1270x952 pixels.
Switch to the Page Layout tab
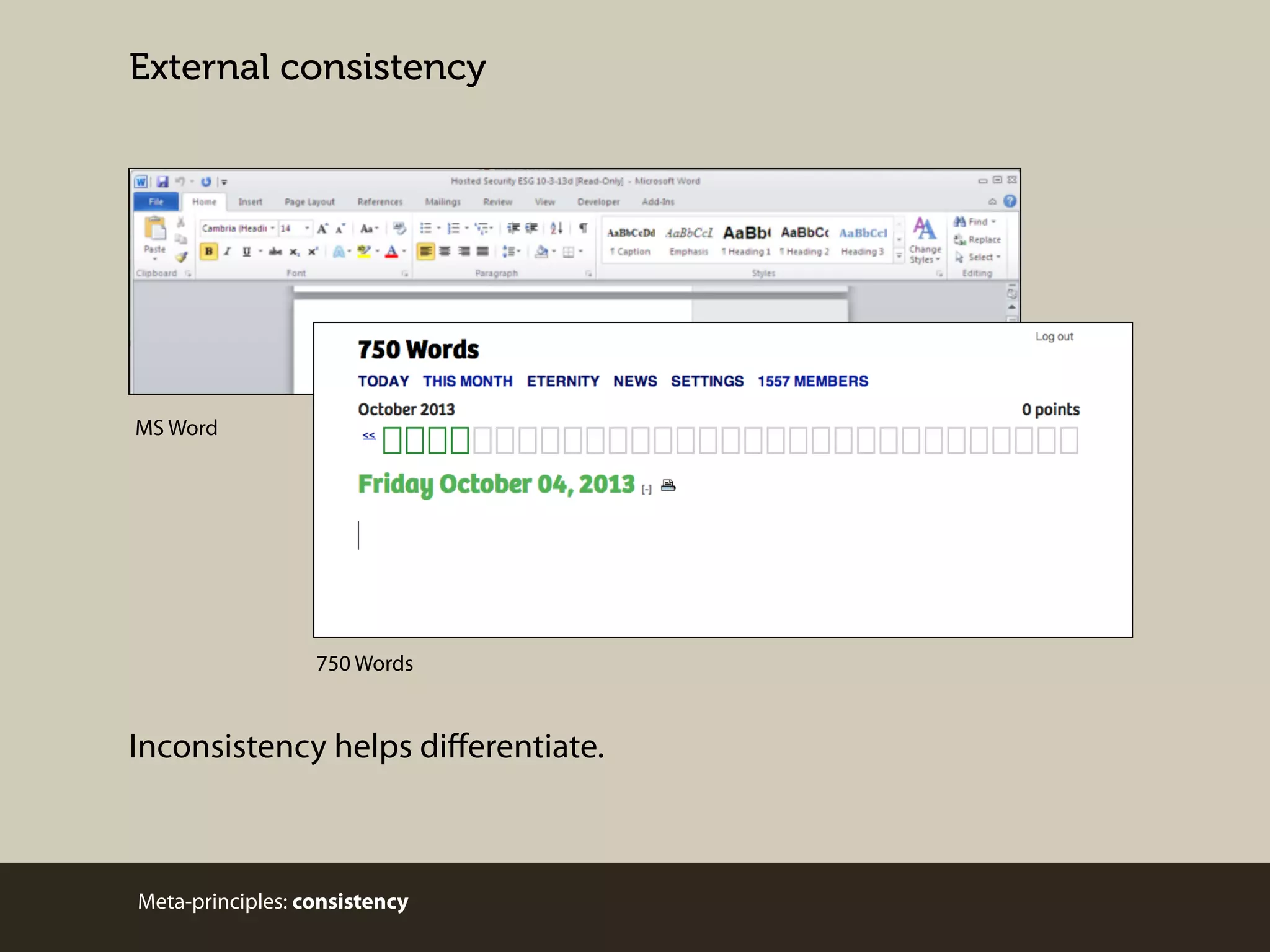309,202
